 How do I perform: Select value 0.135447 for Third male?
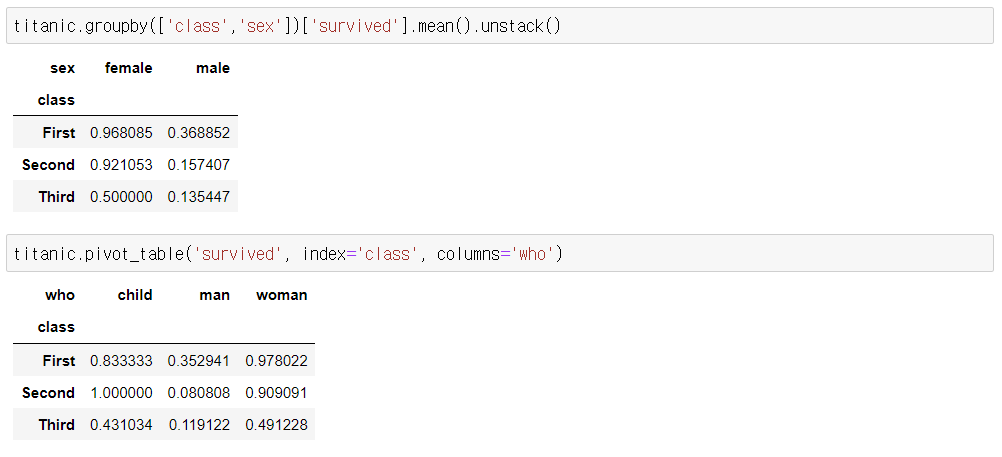pos(199,197)
